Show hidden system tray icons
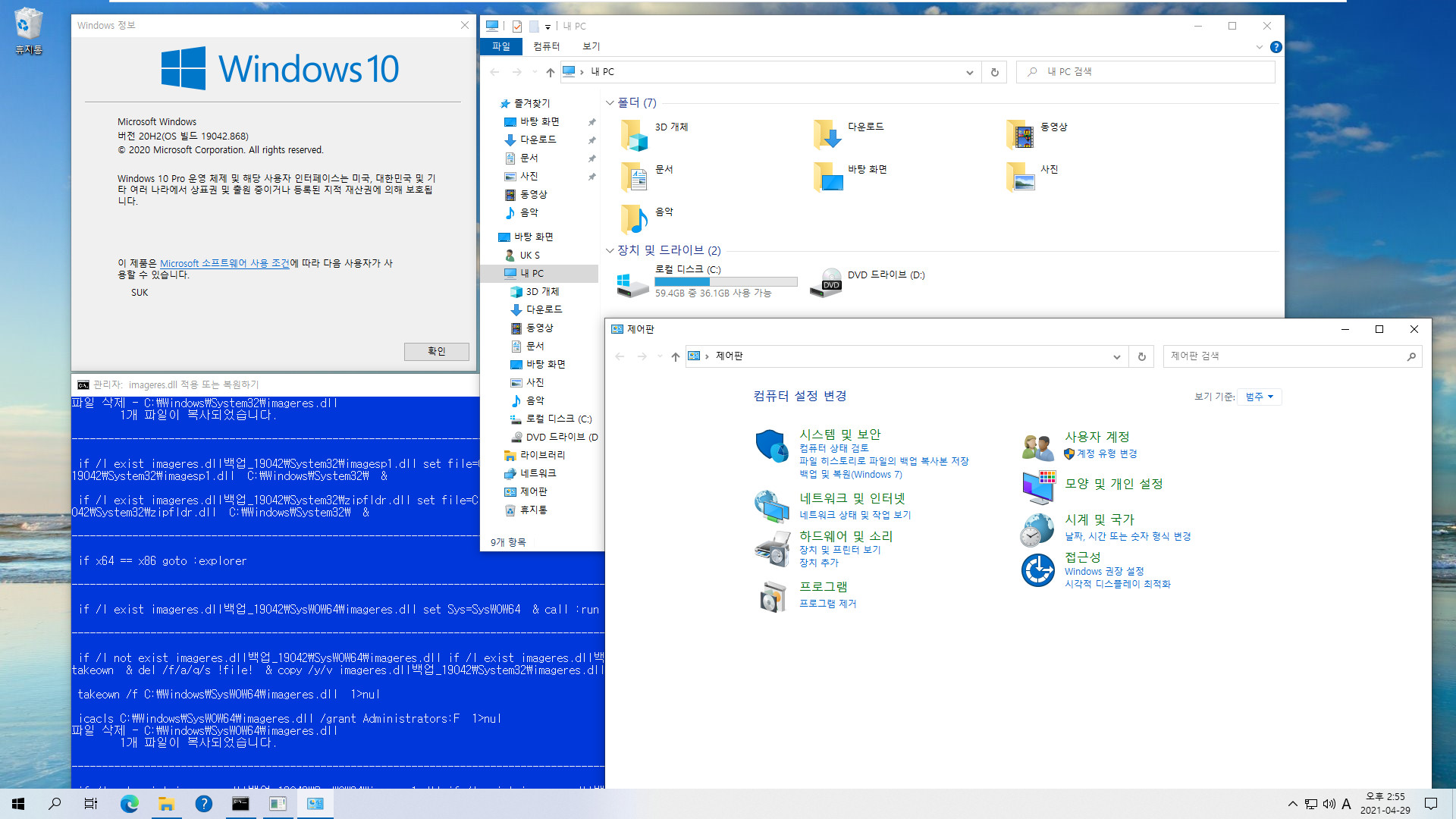1456x819 pixels. point(1292,804)
